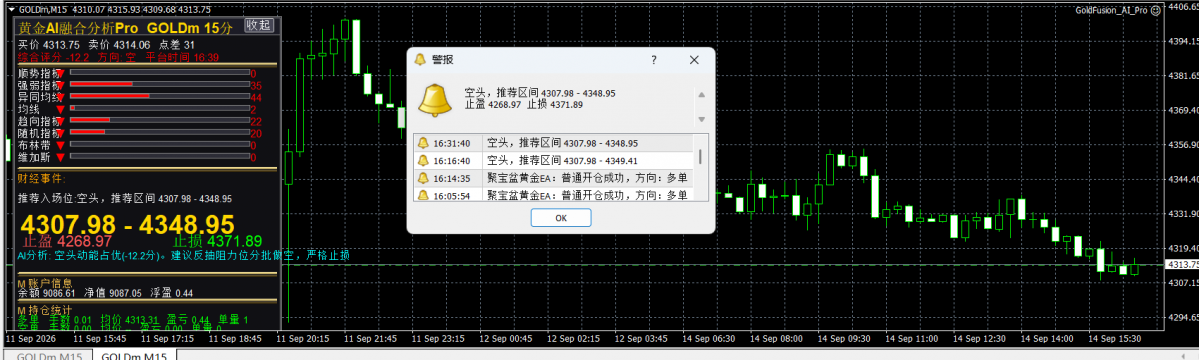Click the 止损 4371.89 value in the panel
Screen dimensions: 1199x360
pyautogui.click(x=217, y=242)
